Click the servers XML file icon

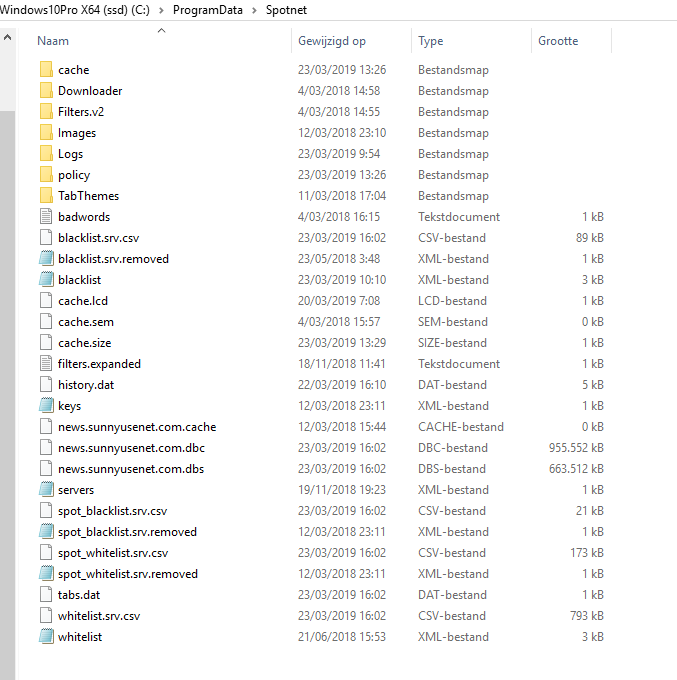point(46,490)
